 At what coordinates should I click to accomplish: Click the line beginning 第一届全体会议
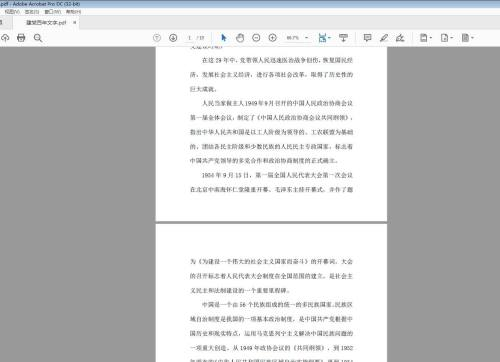[x=271, y=118]
